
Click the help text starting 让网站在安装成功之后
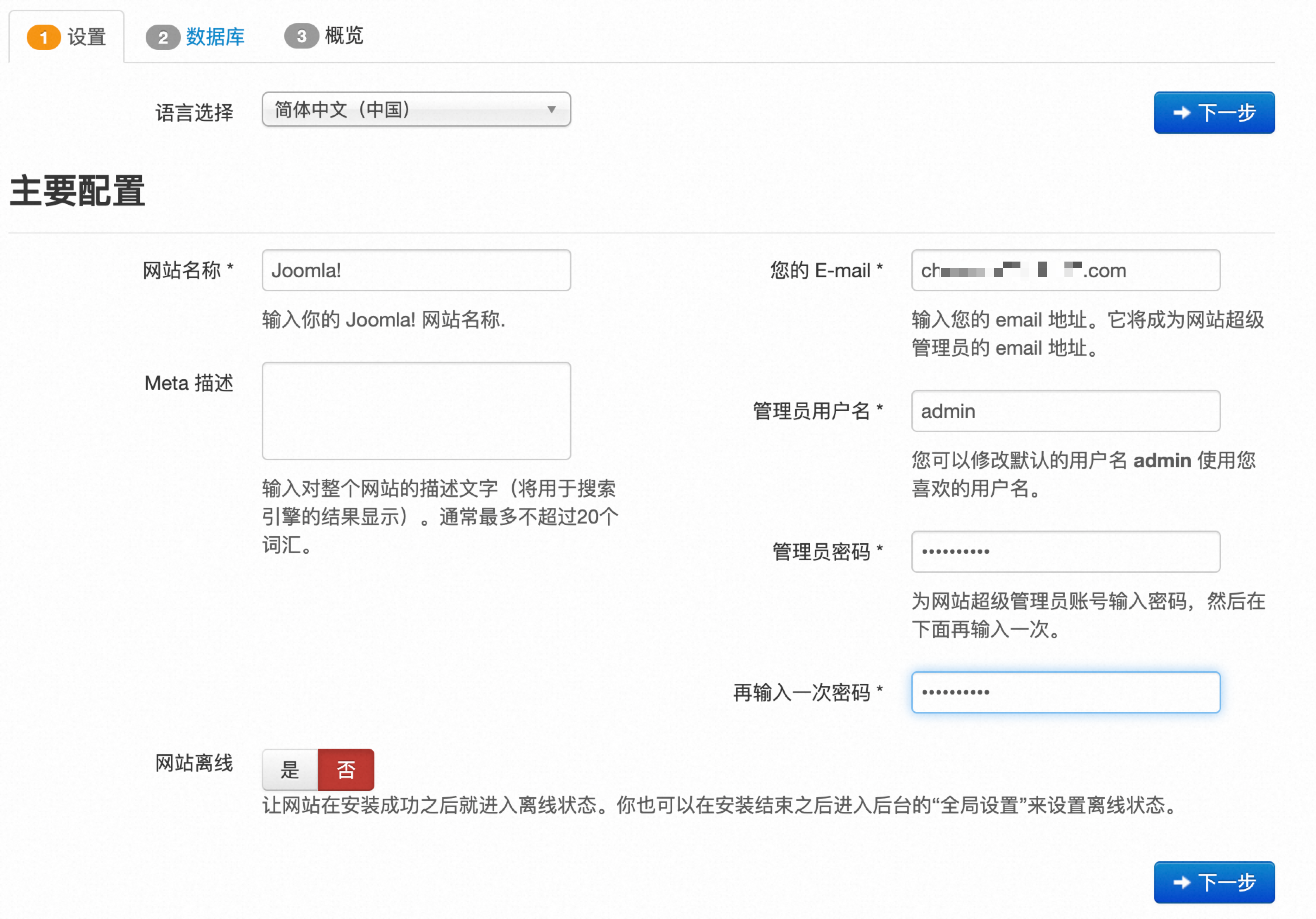click(720, 806)
